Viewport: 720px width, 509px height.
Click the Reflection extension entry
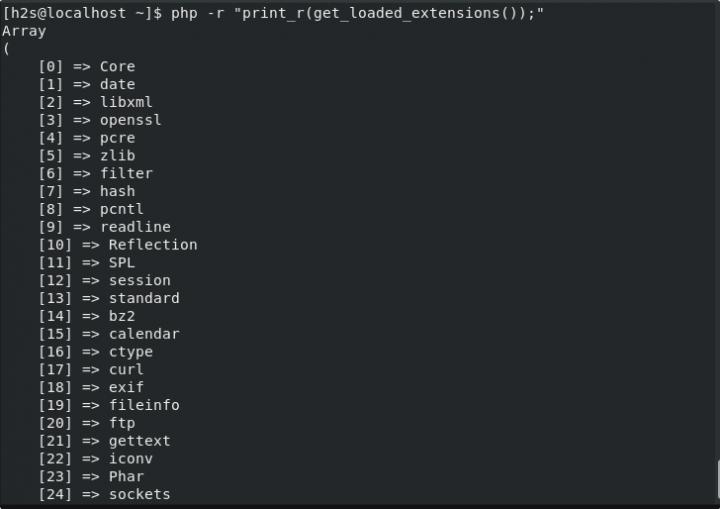tap(153, 245)
